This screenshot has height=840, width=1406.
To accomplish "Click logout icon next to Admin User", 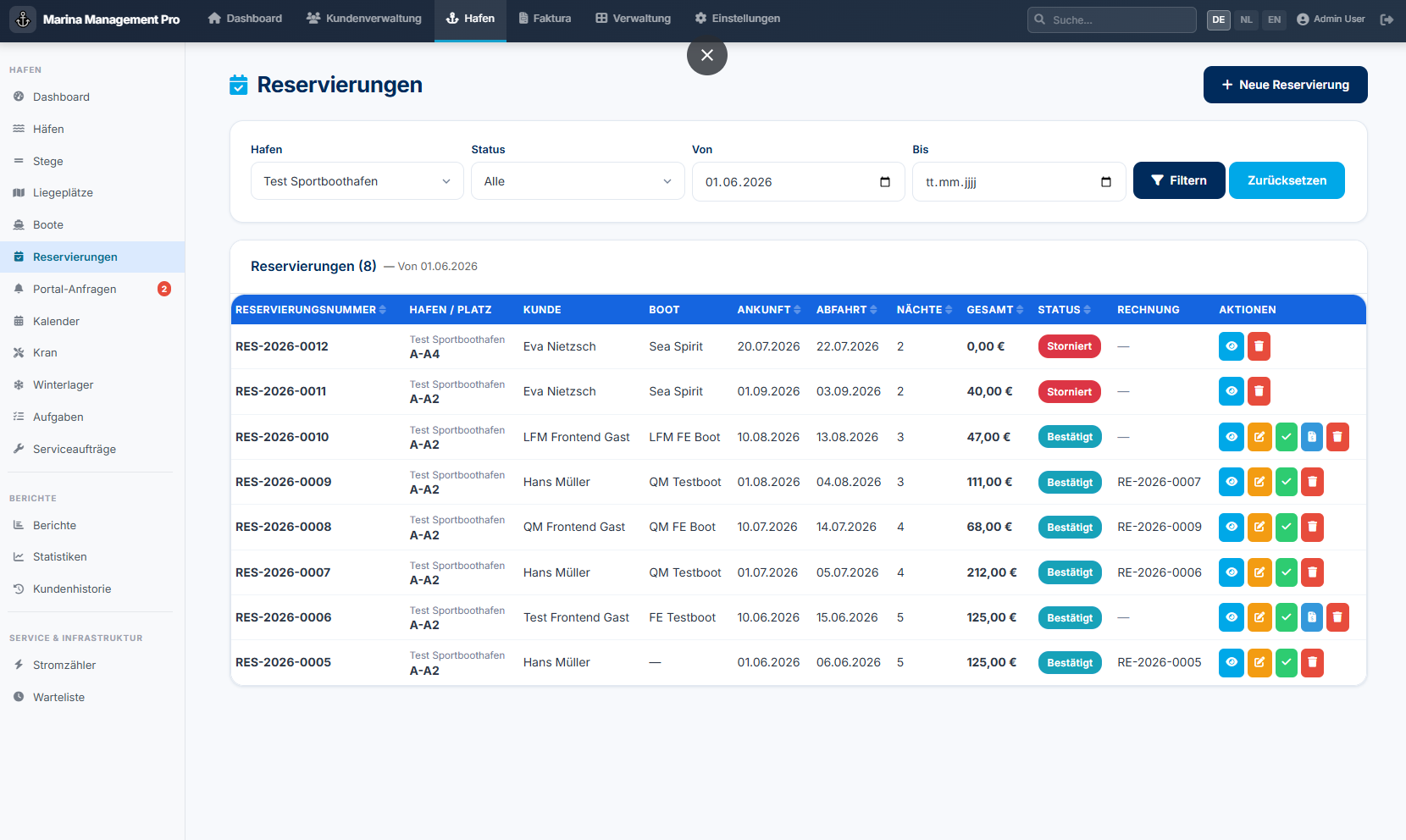I will [x=1387, y=19].
